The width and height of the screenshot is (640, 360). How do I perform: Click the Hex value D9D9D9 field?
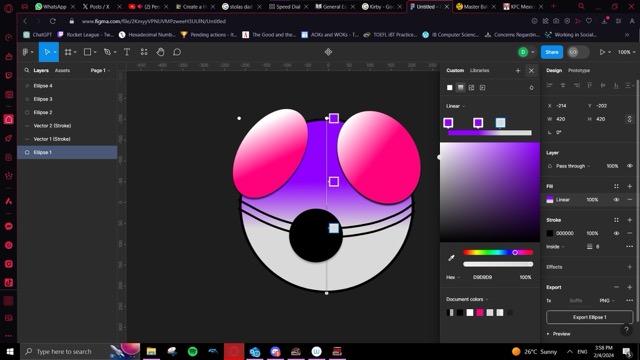pos(482,277)
